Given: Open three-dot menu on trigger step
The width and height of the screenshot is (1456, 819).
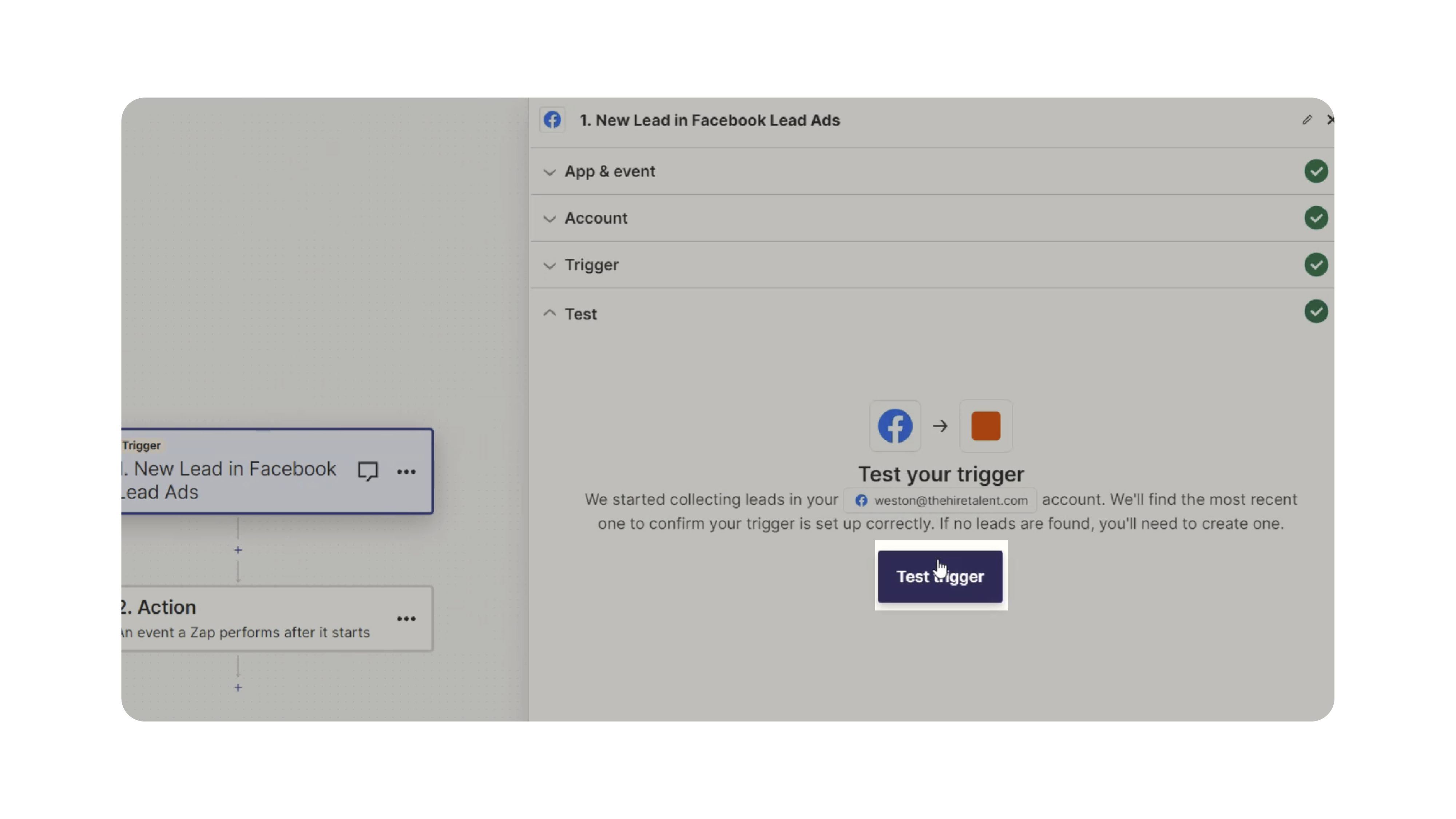Looking at the screenshot, I should [x=406, y=472].
